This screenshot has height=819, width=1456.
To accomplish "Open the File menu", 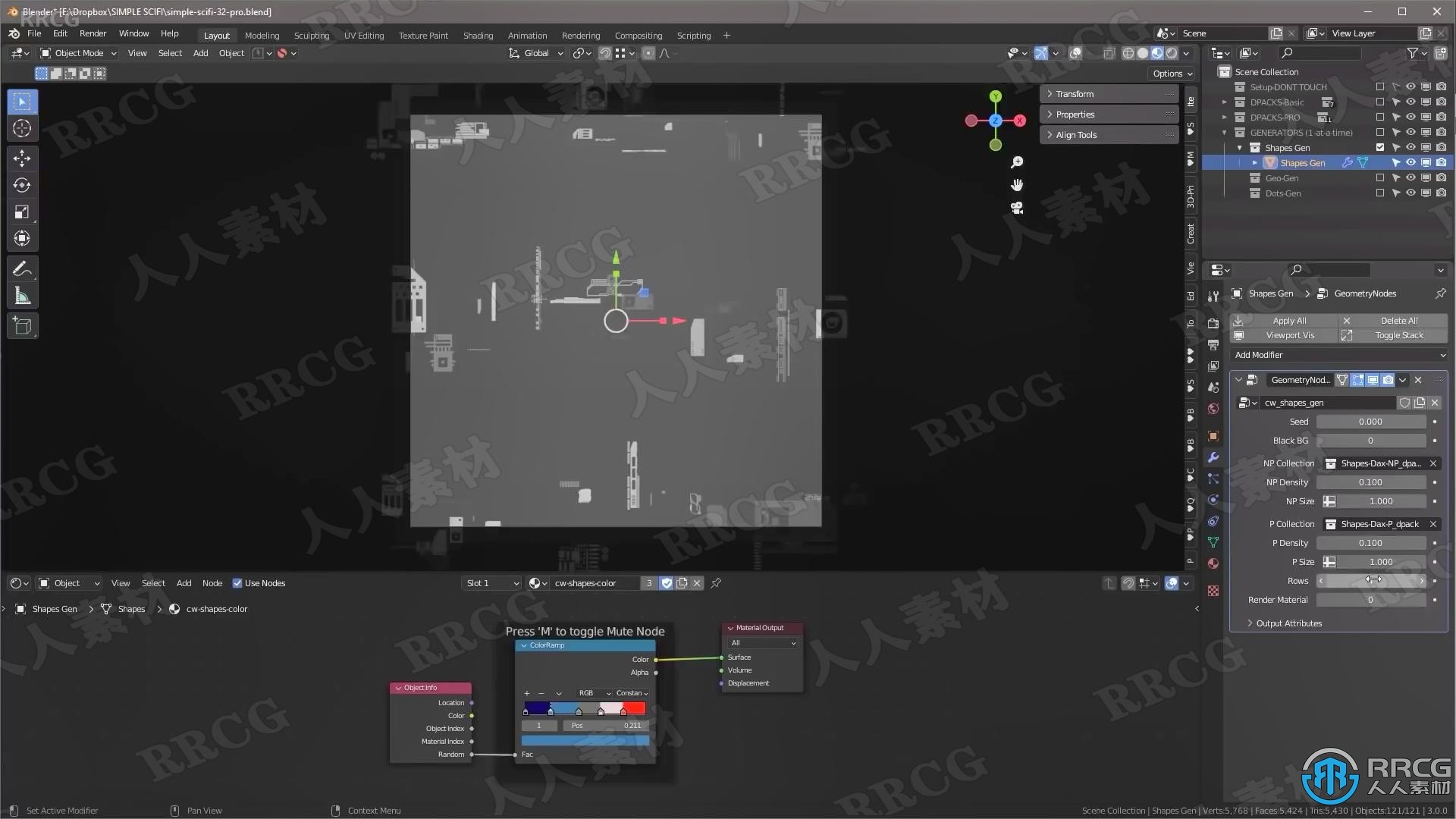I will 34,33.
